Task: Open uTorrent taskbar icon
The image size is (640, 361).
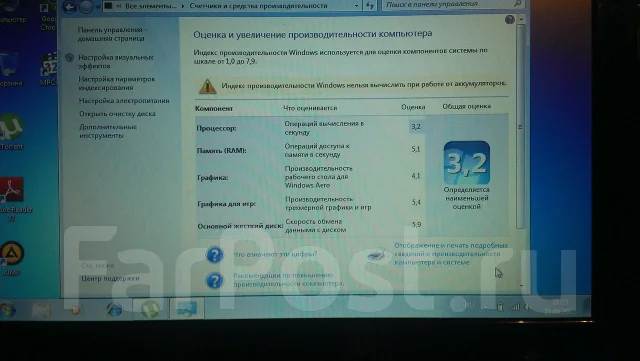Action: pos(150,309)
